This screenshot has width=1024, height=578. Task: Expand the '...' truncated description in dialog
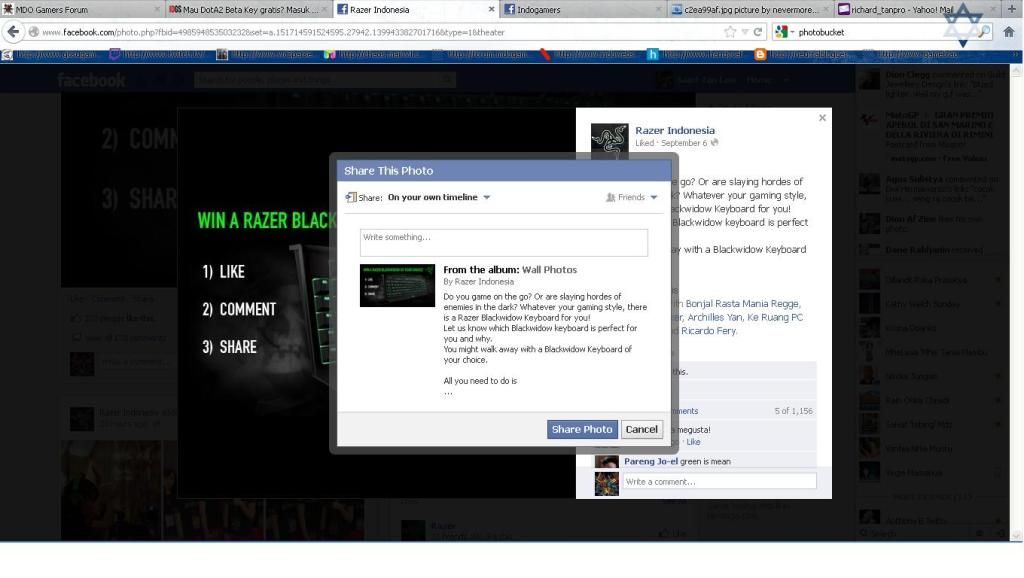point(448,392)
